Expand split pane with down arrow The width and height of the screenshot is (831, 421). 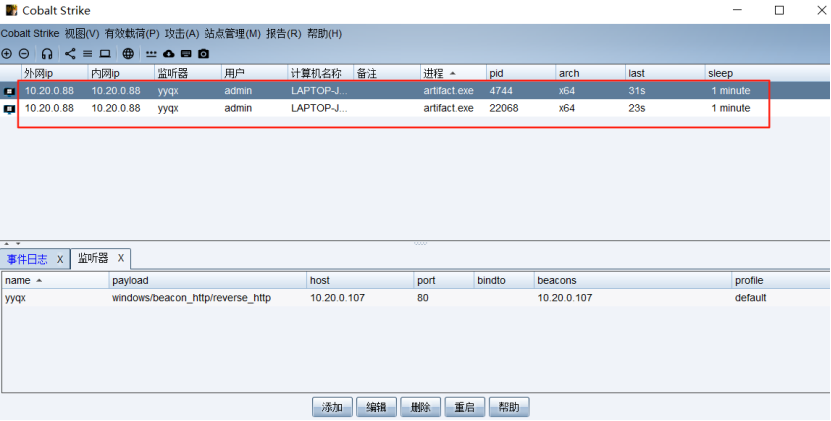pos(18,244)
